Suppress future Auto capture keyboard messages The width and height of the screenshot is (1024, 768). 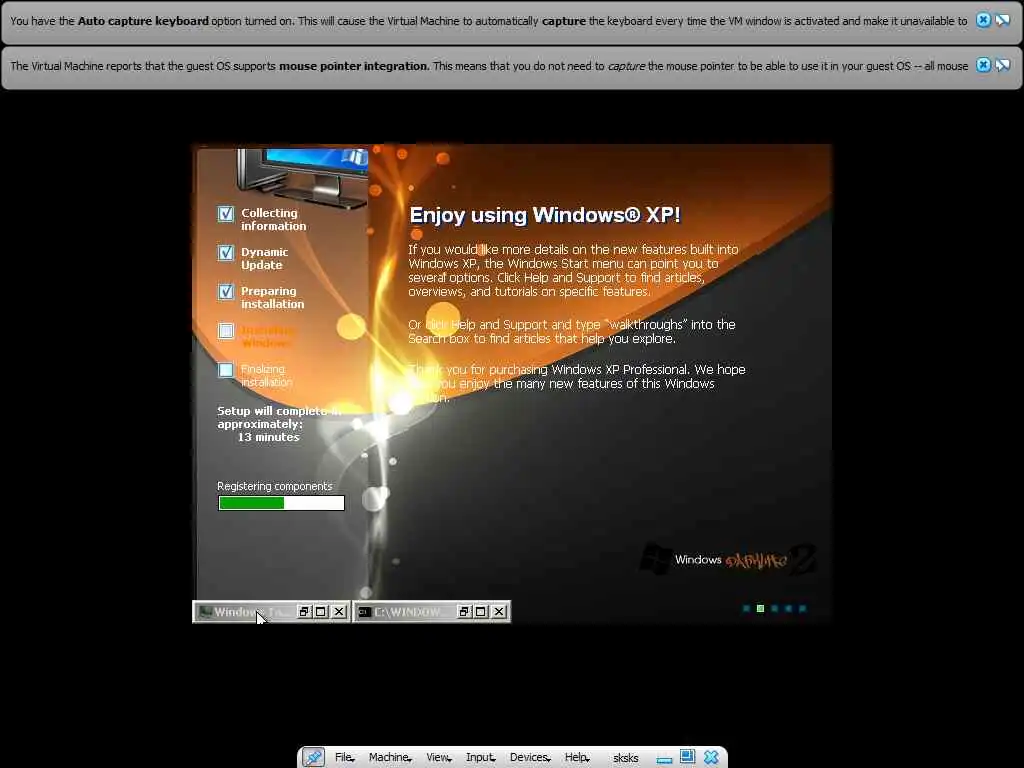(x=1002, y=20)
